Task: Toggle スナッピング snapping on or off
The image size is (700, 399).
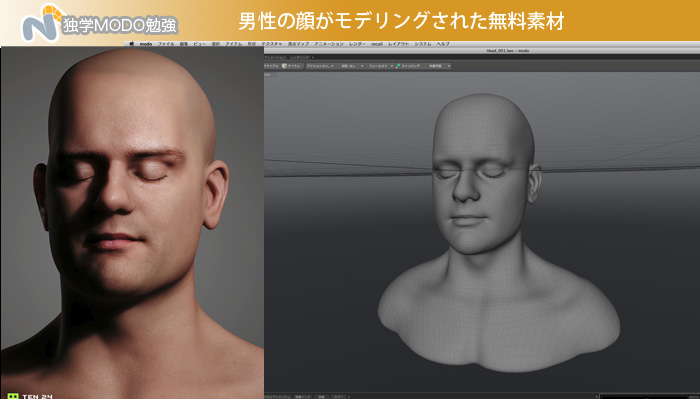Action: pyautogui.click(x=408, y=66)
